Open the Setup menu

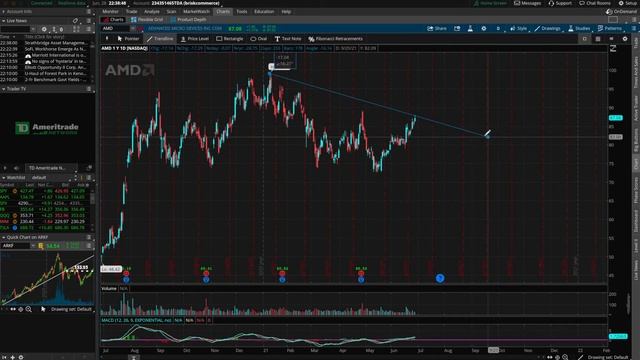(x=627, y=3)
